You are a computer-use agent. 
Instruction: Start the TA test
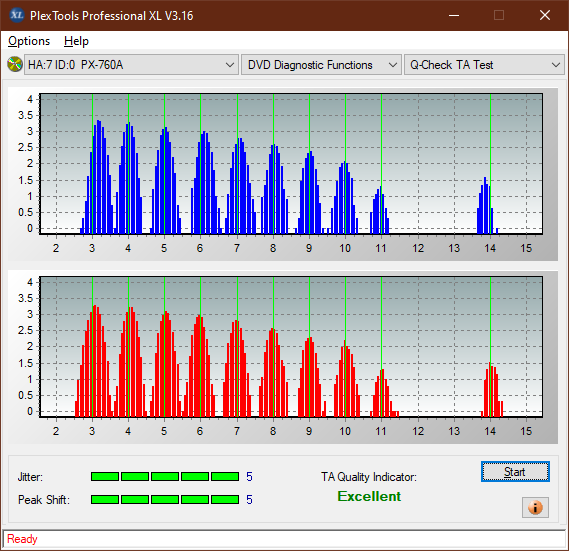pos(515,472)
